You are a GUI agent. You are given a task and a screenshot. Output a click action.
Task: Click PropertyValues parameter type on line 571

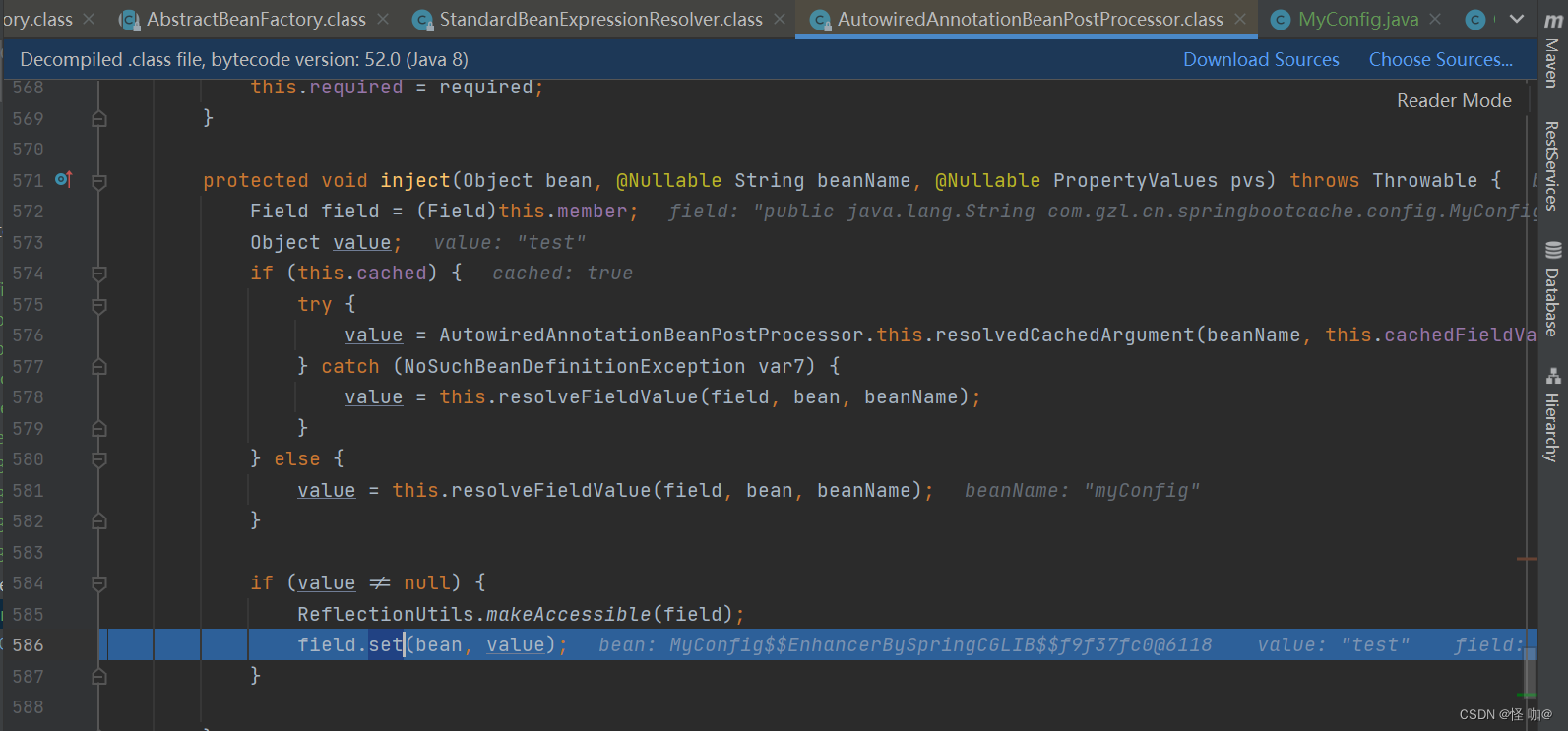[x=1135, y=180]
